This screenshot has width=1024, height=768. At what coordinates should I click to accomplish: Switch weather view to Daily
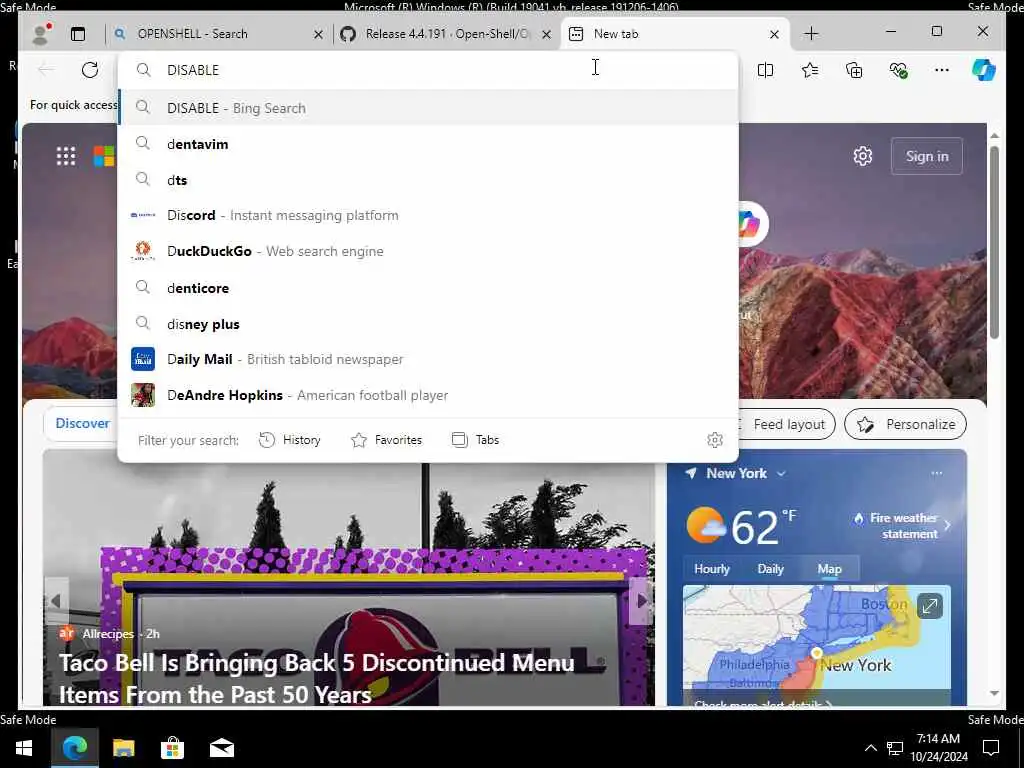[771, 569]
